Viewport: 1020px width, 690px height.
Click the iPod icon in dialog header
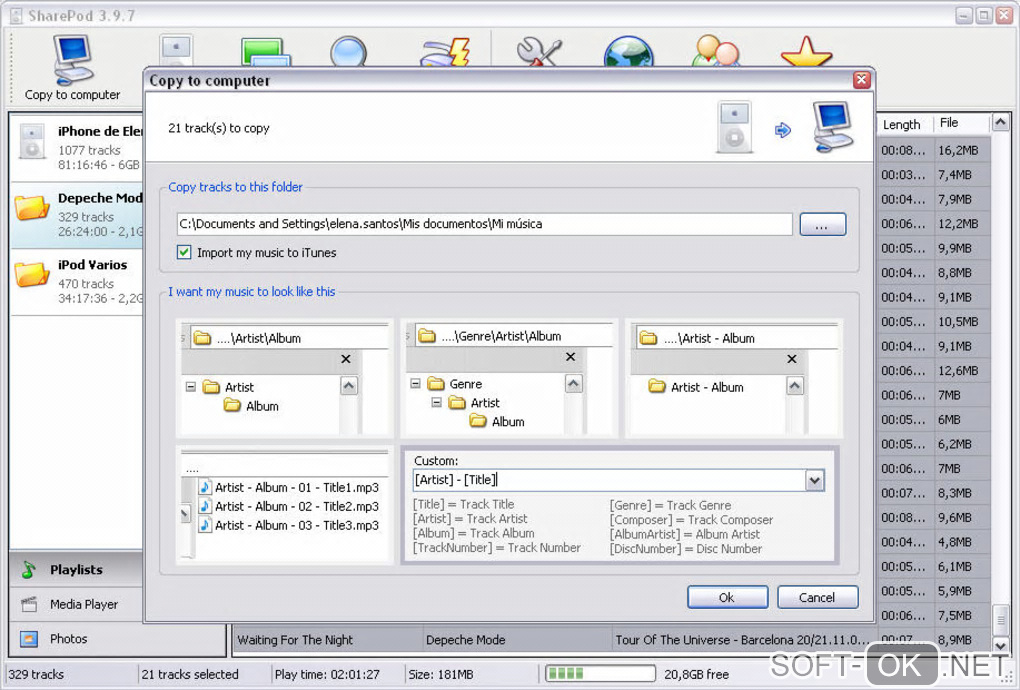click(x=734, y=127)
